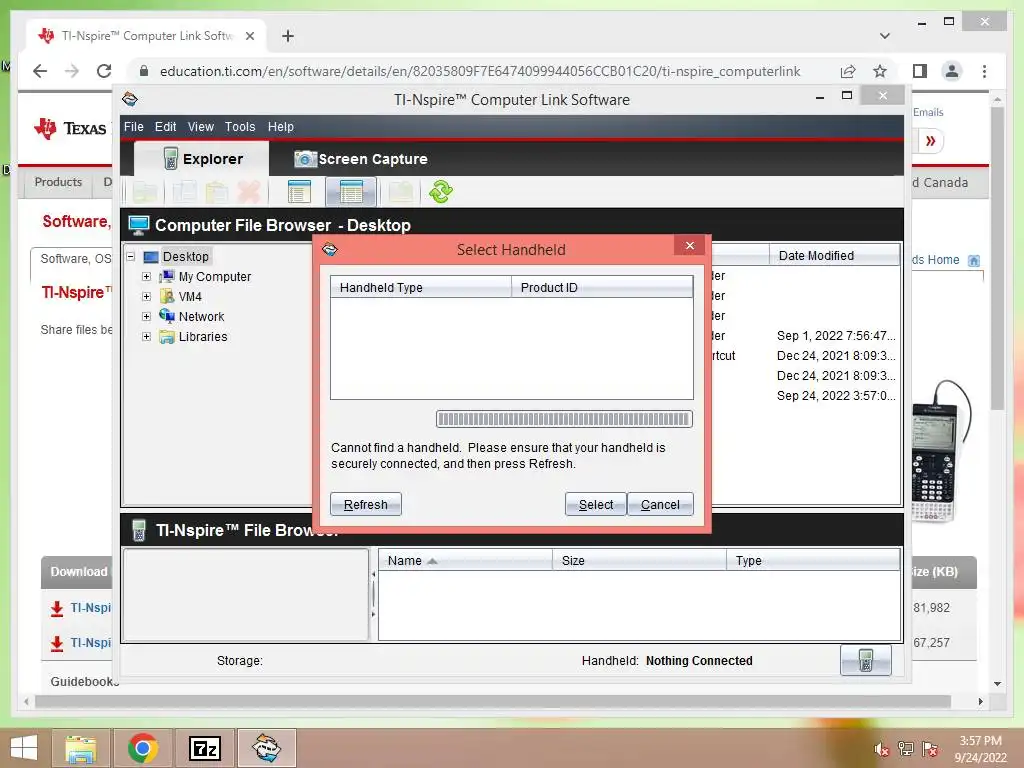Sort the handheld files by Name column
The width and height of the screenshot is (1024, 768).
466,560
